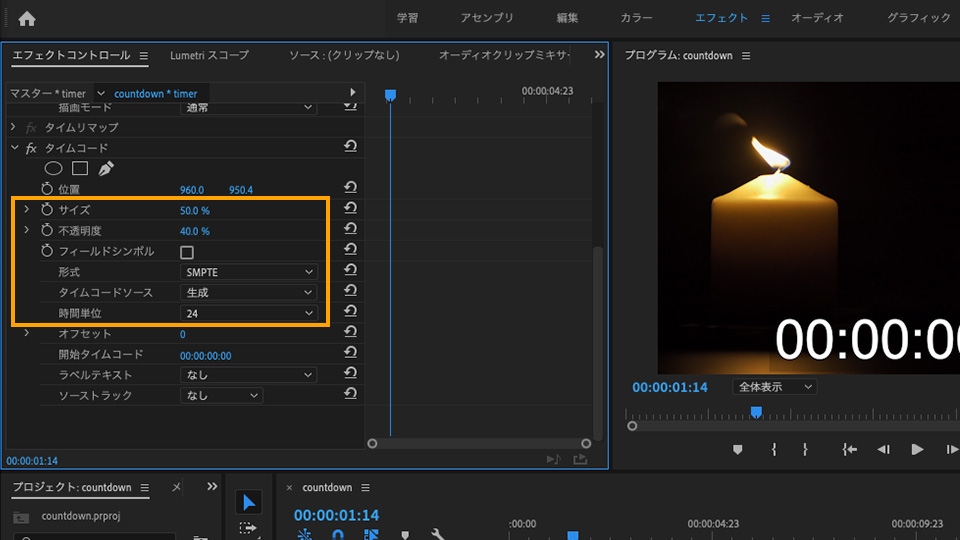Open the ソーストラック dropdown
Image resolution: width=960 pixels, height=540 pixels.
tap(222, 396)
